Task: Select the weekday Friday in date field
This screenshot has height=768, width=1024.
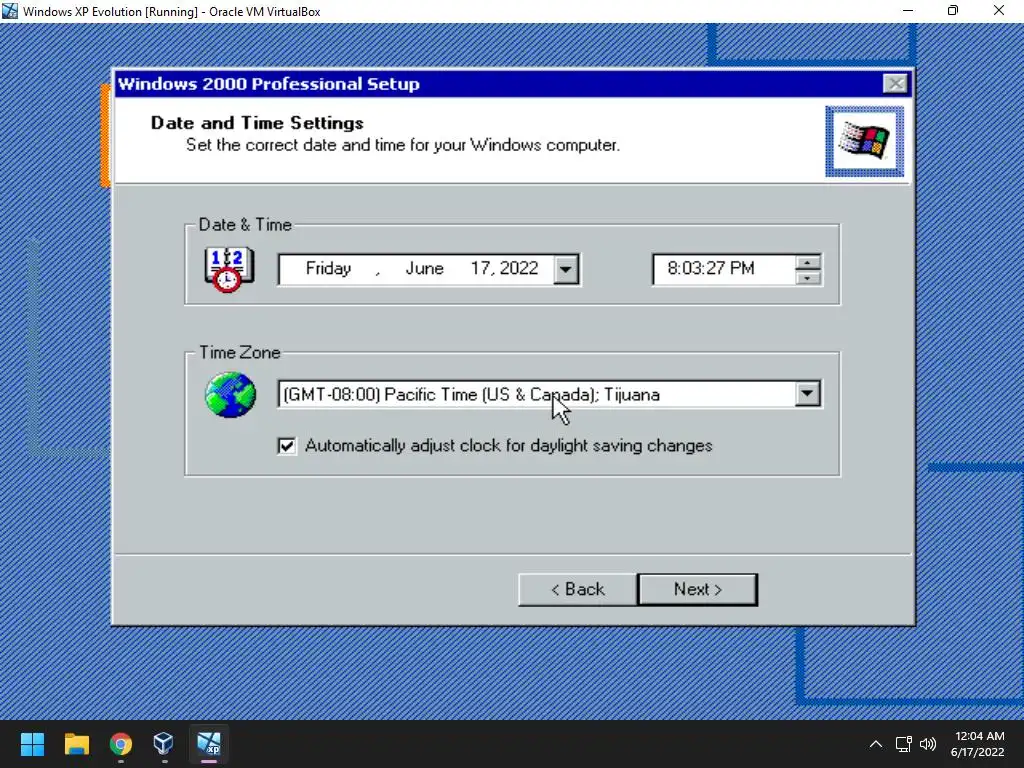Action: pyautogui.click(x=328, y=268)
